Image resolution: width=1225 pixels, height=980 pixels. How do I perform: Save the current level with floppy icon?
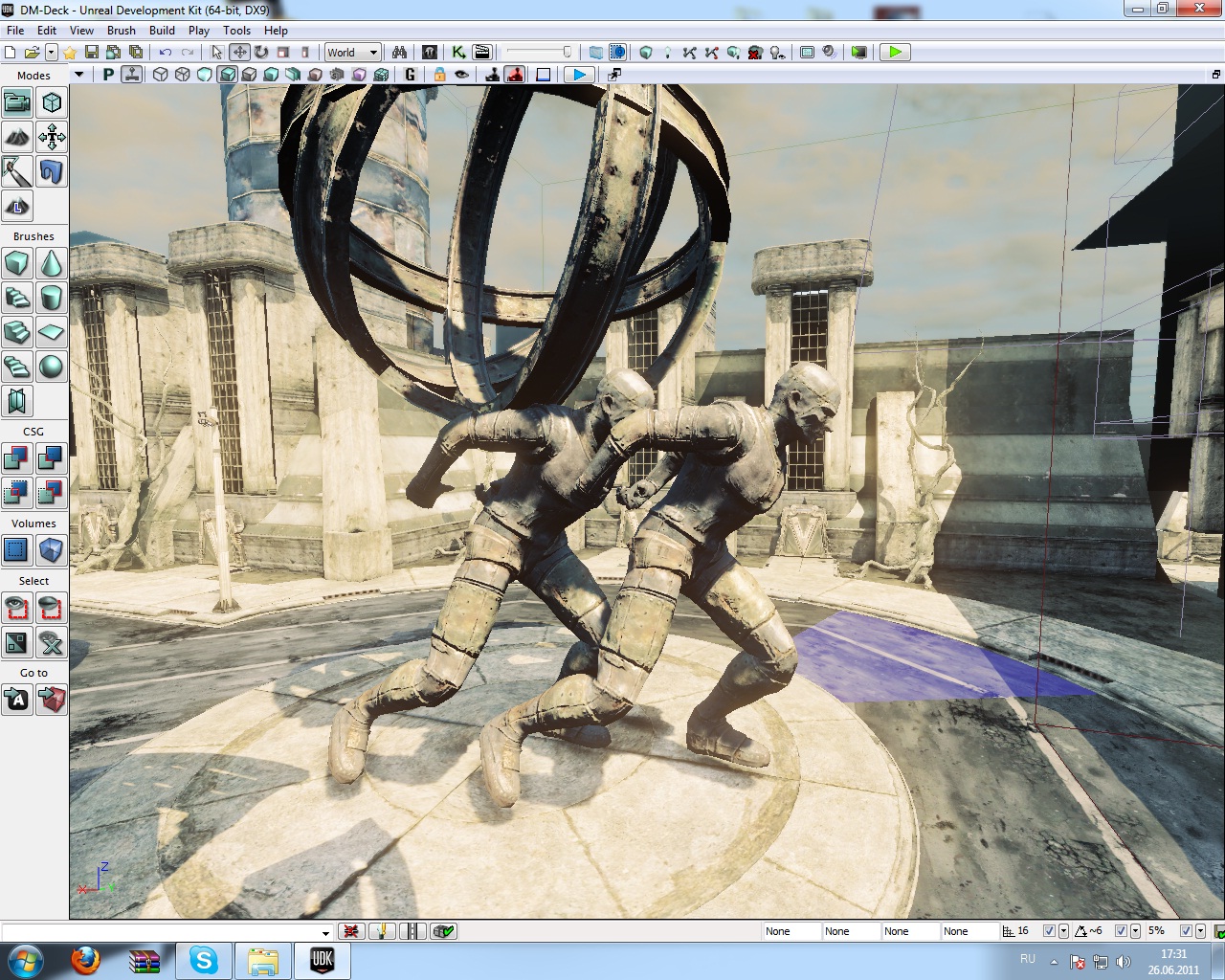92,53
